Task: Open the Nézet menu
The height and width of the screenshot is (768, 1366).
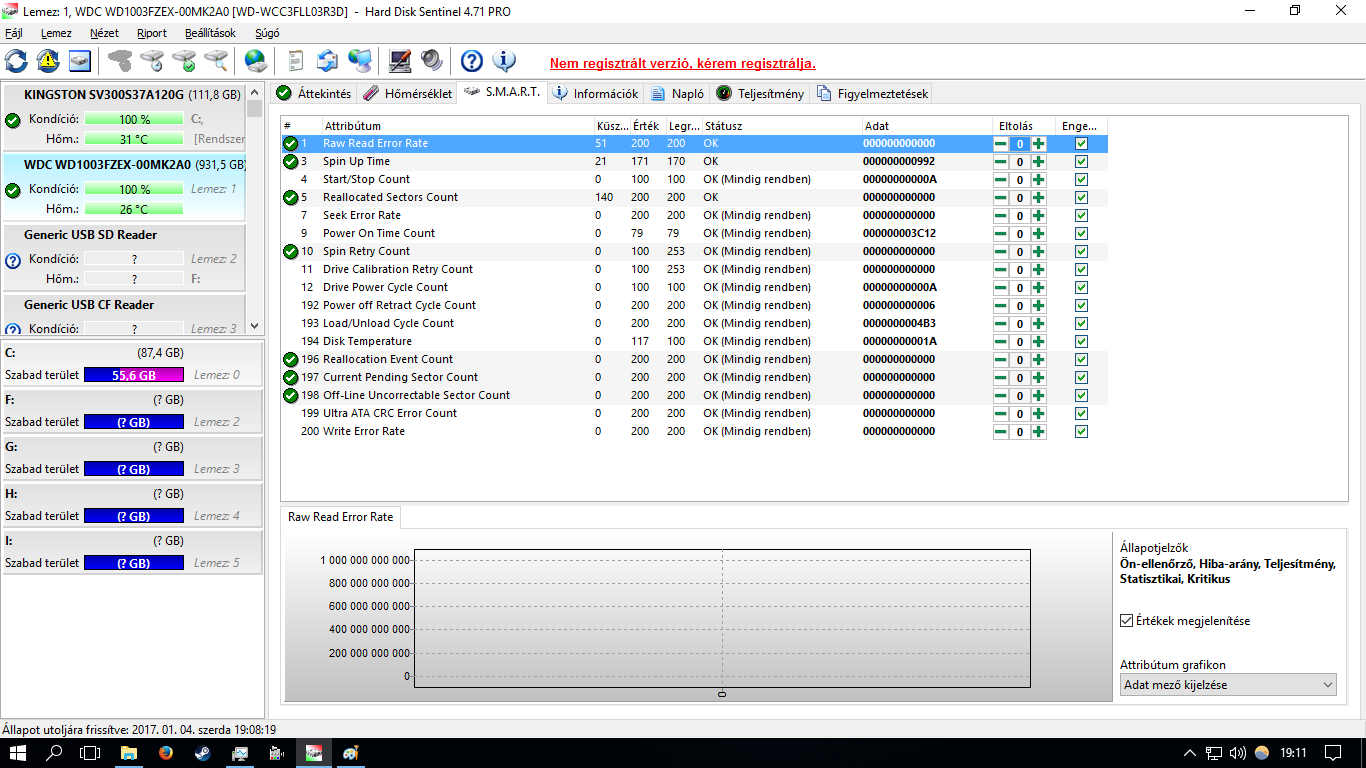Action: 104,33
